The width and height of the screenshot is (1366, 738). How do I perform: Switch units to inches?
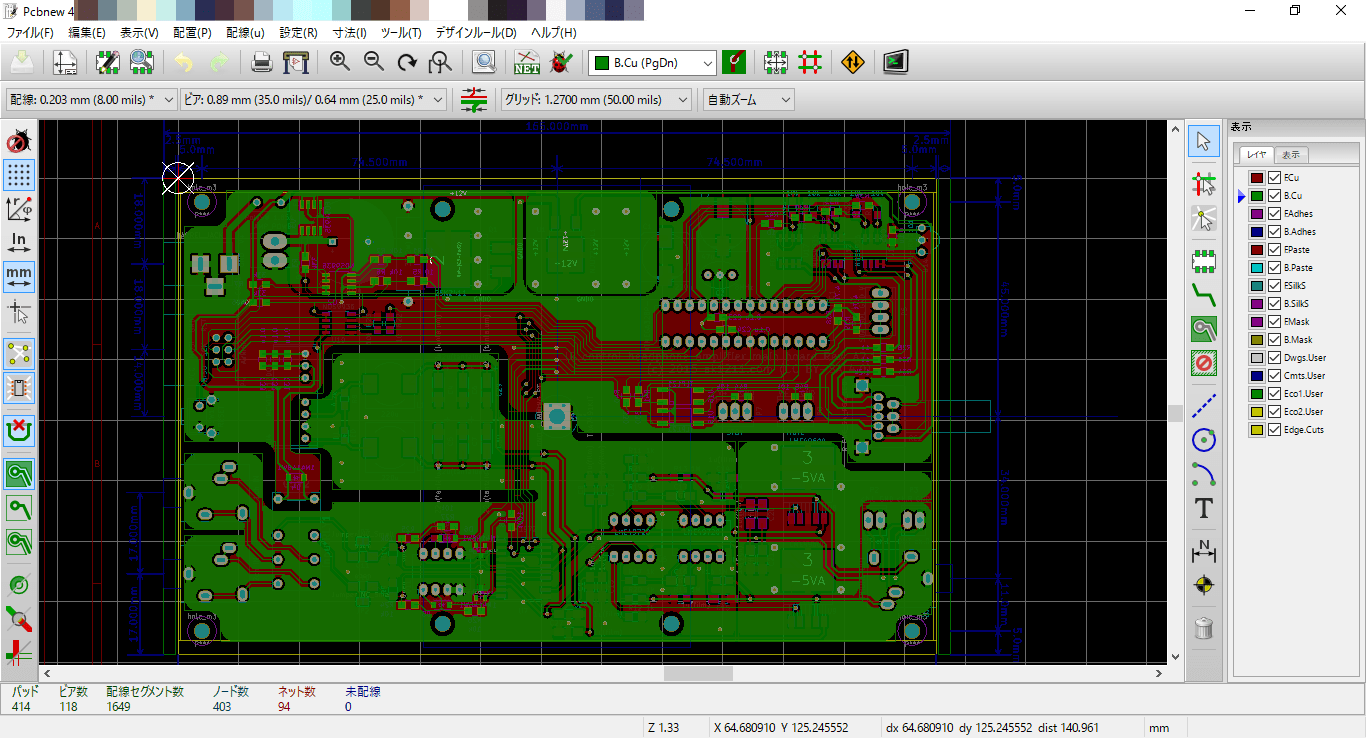coord(19,241)
